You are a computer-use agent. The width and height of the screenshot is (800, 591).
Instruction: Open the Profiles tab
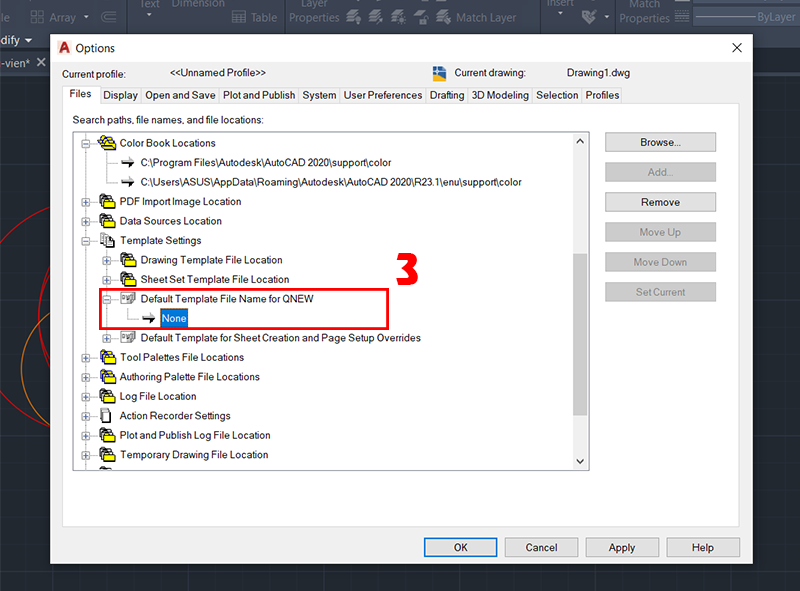tap(602, 95)
